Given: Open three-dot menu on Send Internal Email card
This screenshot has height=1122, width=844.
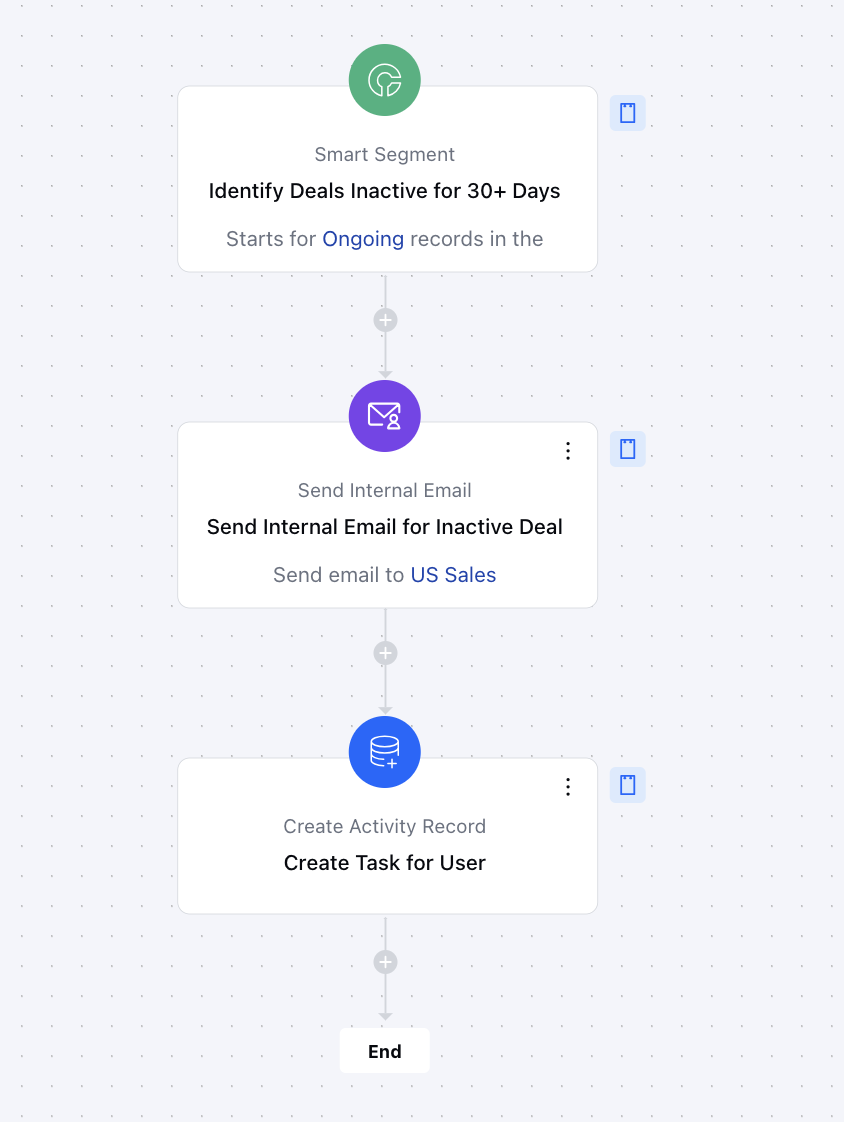Looking at the screenshot, I should (x=568, y=451).
